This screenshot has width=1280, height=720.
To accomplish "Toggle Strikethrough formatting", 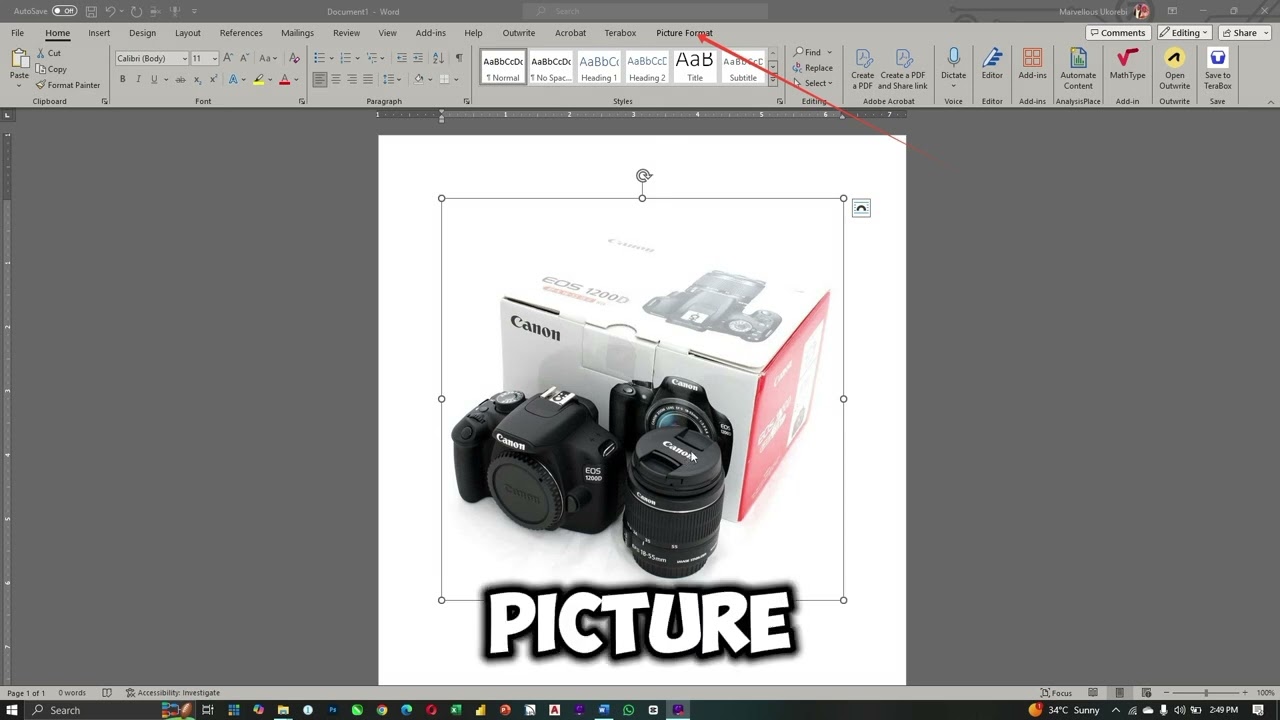I will [x=179, y=79].
